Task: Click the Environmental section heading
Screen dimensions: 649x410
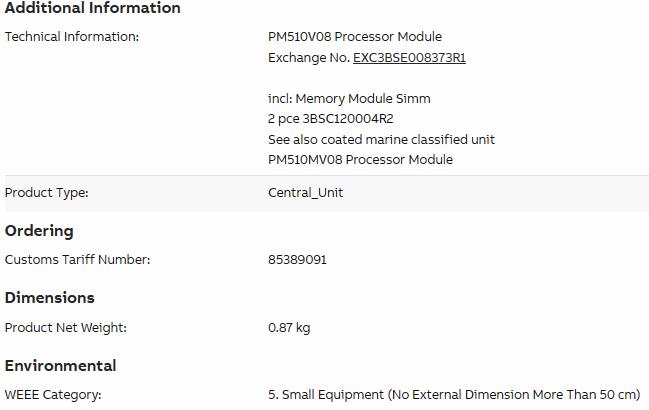Action: (60, 366)
